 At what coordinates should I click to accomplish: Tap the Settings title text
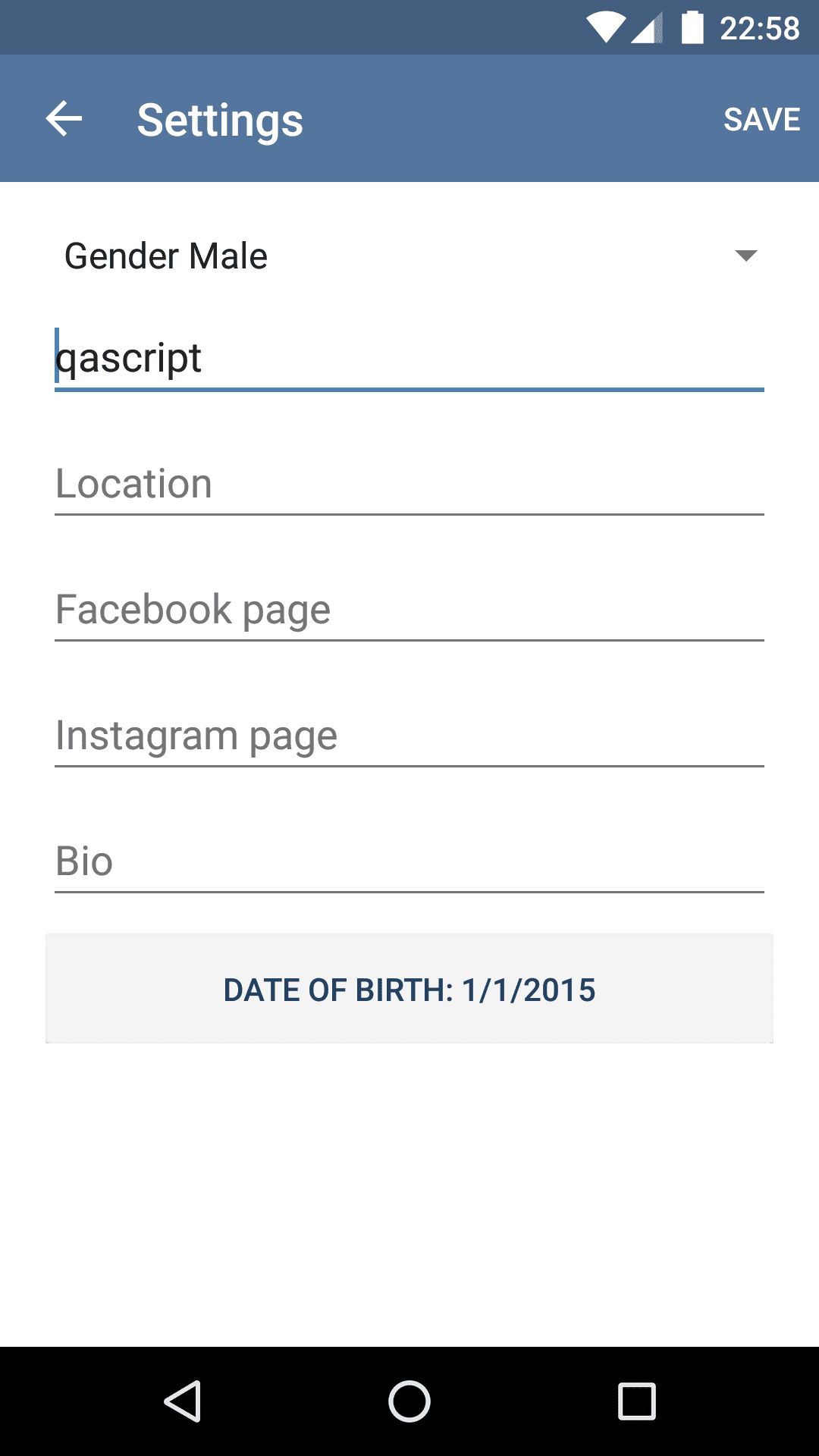(220, 120)
